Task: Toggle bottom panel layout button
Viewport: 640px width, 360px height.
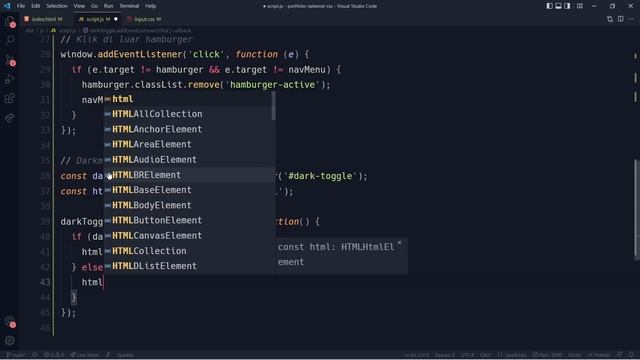Action: click(x=558, y=6)
